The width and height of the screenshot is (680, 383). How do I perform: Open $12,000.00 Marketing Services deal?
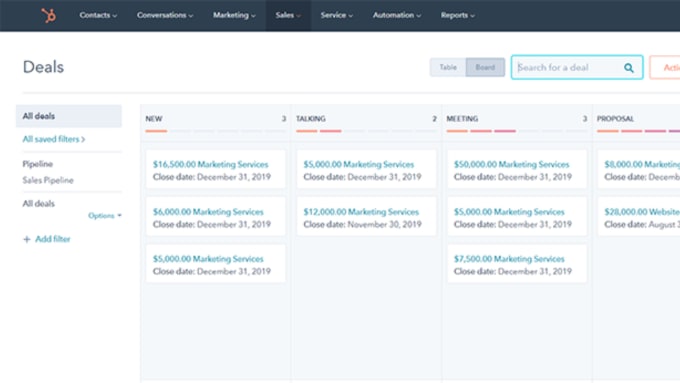click(361, 212)
